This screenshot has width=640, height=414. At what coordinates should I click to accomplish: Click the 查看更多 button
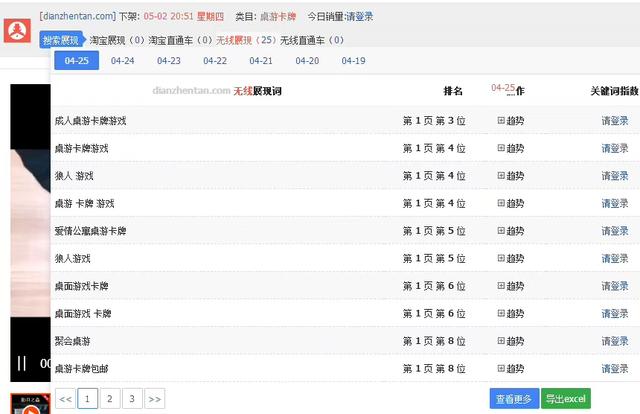click(x=514, y=398)
